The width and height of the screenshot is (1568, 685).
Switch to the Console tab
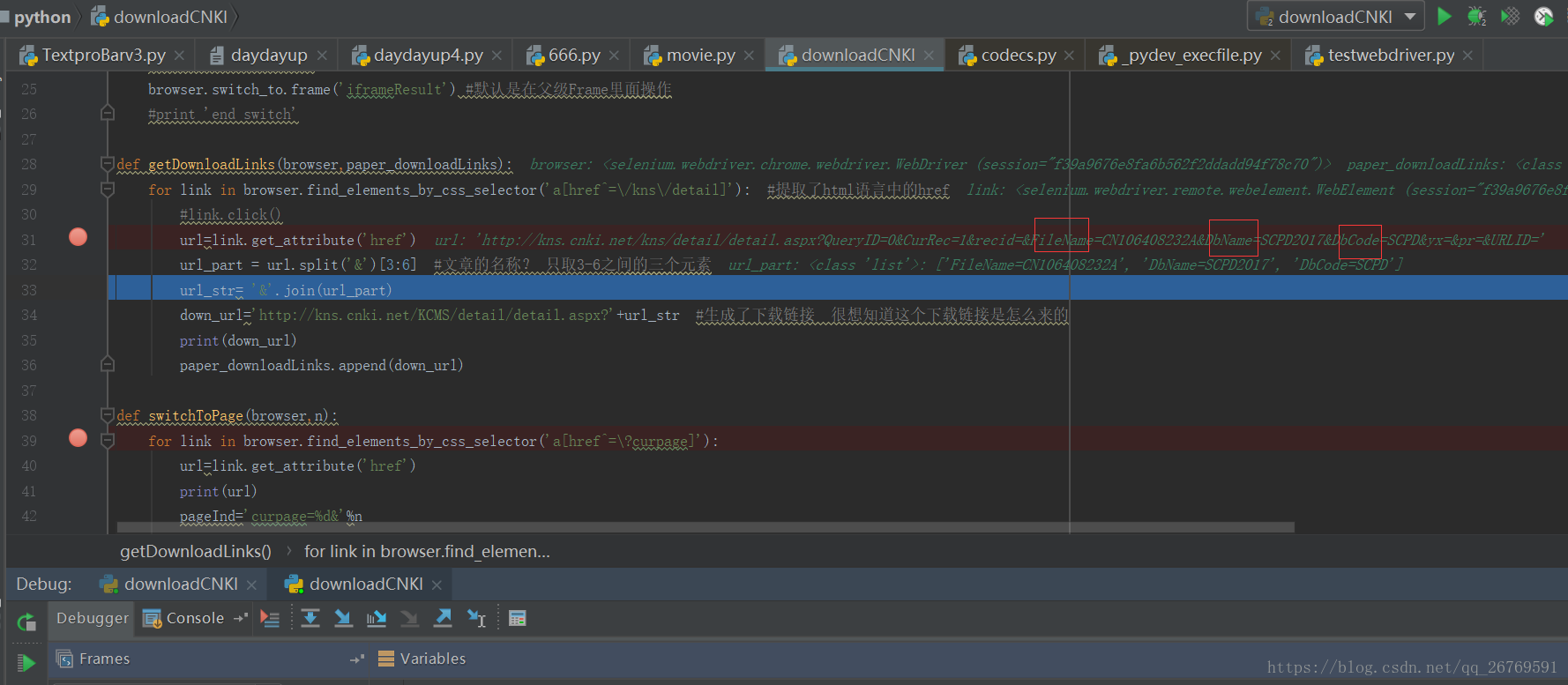184,619
